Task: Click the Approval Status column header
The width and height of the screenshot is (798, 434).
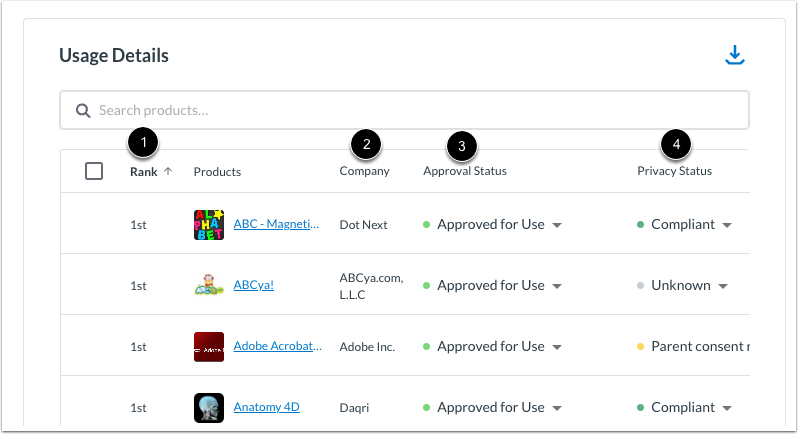Action: click(x=465, y=171)
